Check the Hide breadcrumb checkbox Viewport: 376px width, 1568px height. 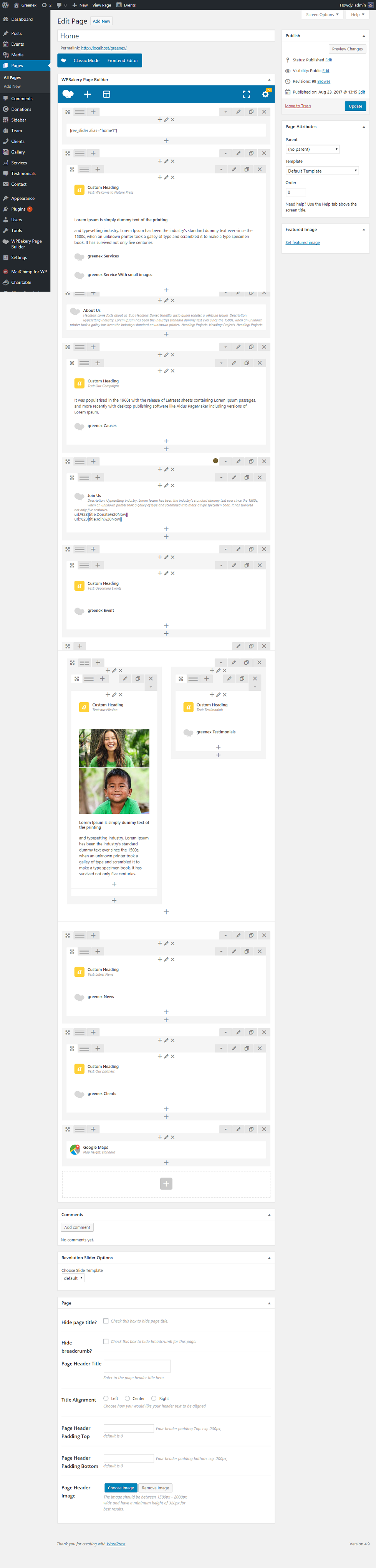tap(106, 1341)
